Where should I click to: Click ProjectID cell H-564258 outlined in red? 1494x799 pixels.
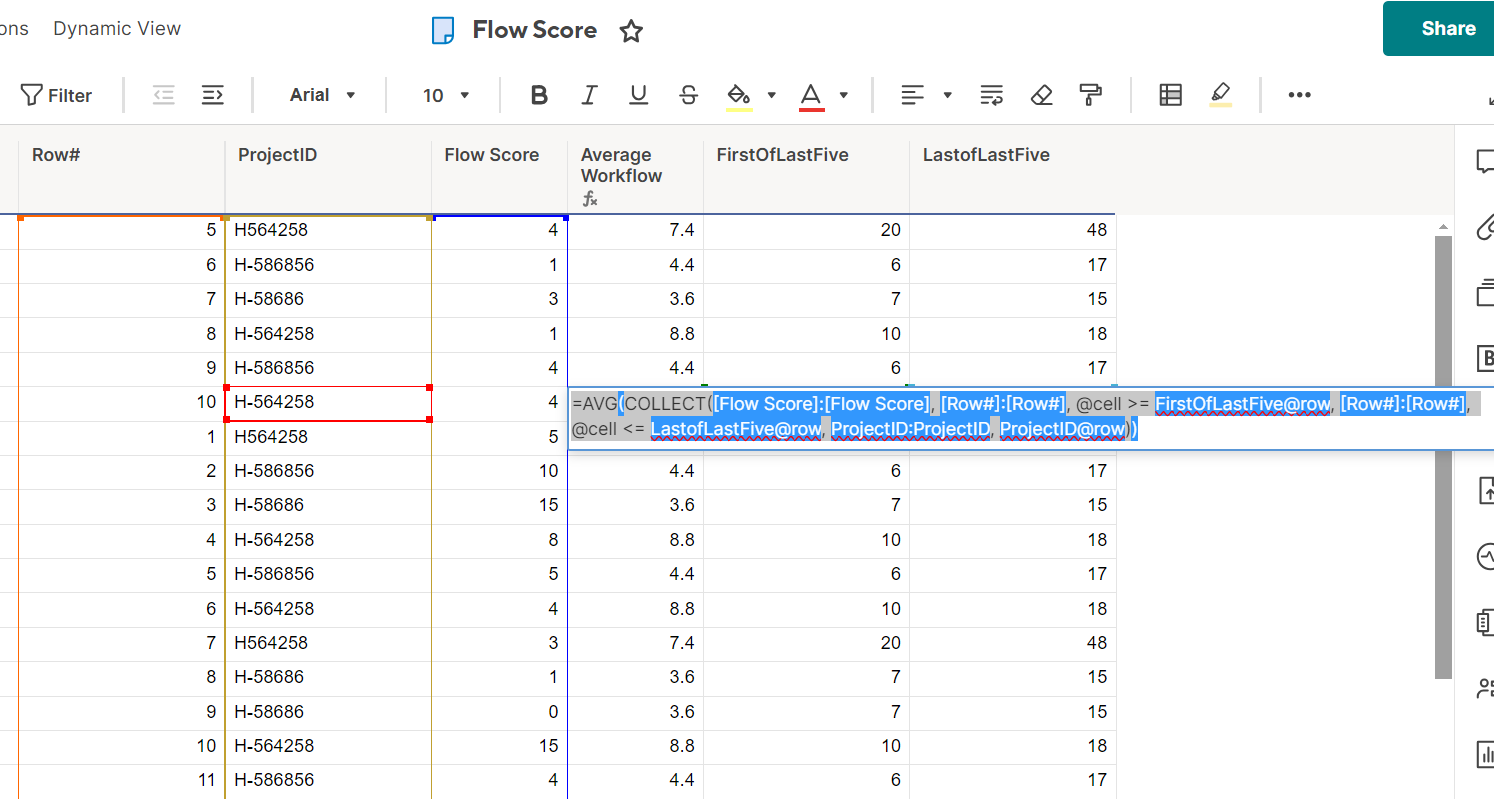point(328,402)
